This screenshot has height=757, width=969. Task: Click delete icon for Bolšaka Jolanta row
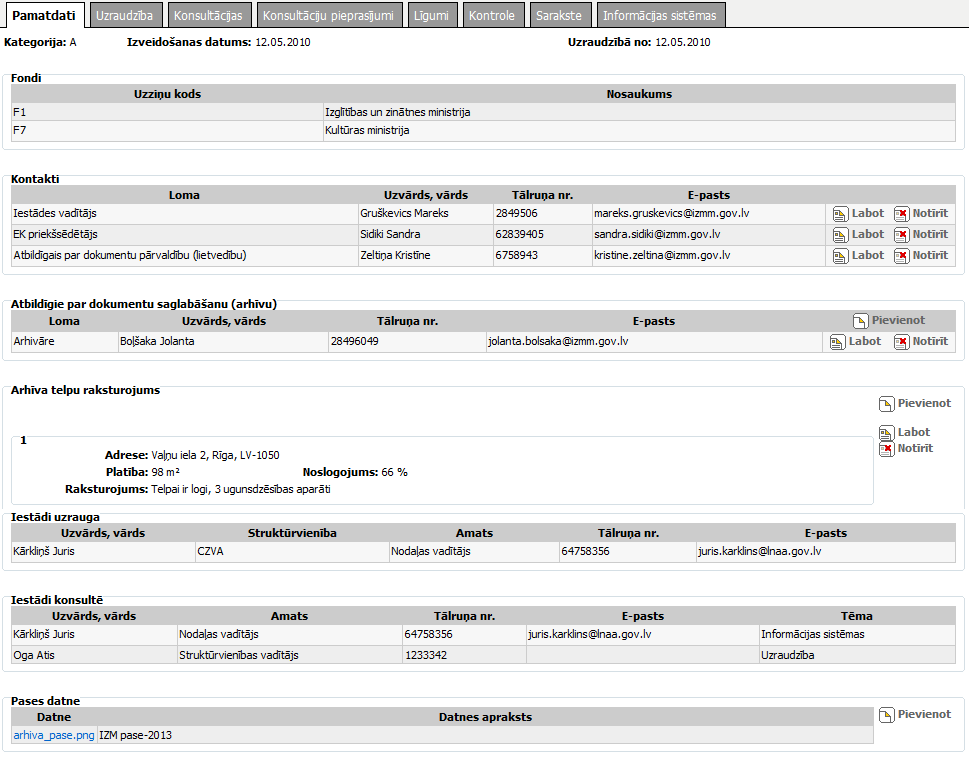pos(901,342)
